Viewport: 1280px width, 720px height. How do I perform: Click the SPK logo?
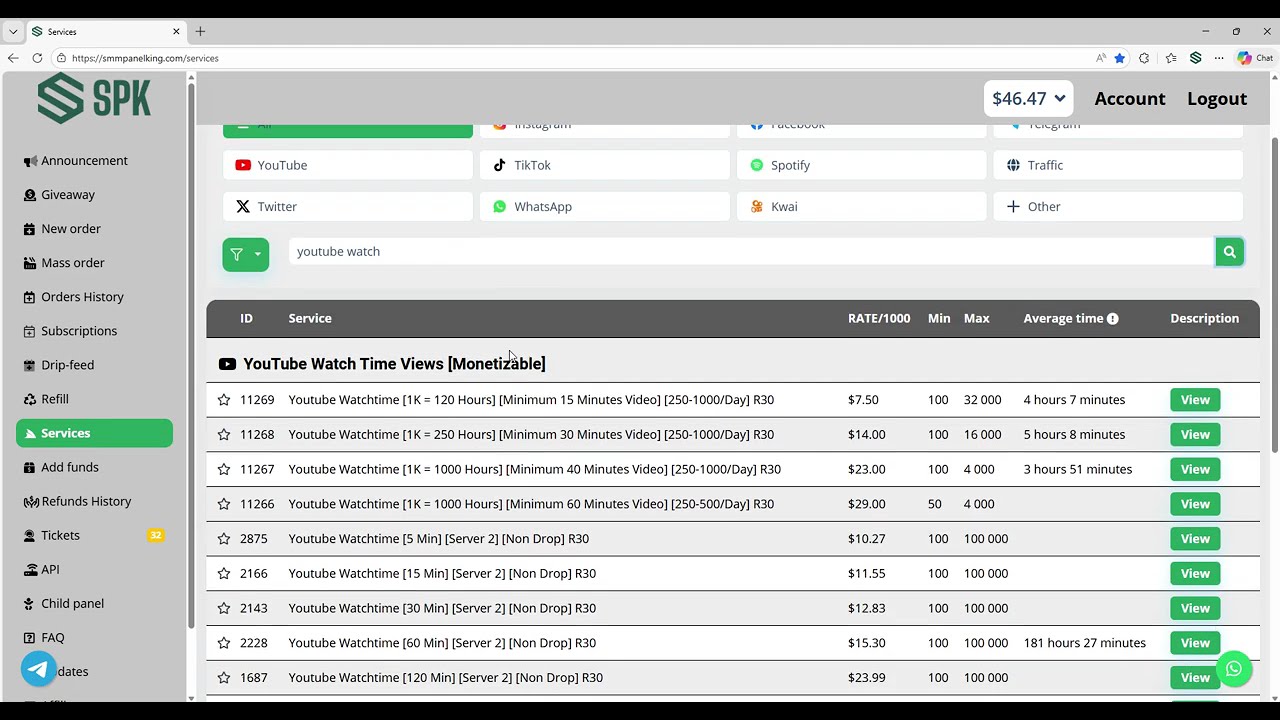pyautogui.click(x=94, y=98)
